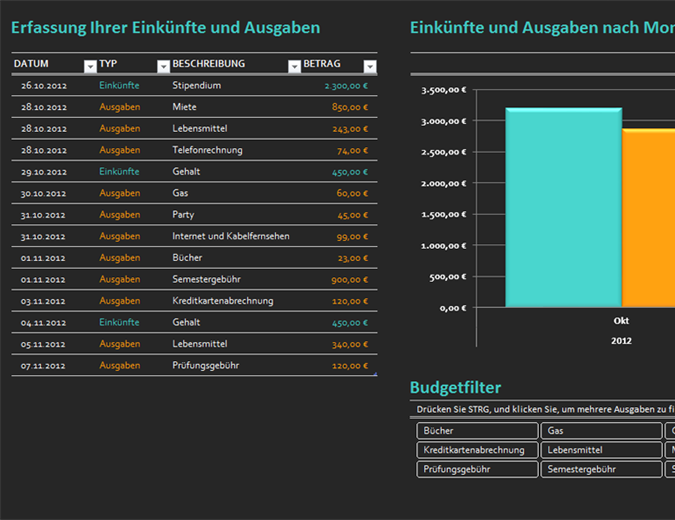Click the 'Okt' axis label in chart
Screen dimensions: 675x520
click(621, 321)
